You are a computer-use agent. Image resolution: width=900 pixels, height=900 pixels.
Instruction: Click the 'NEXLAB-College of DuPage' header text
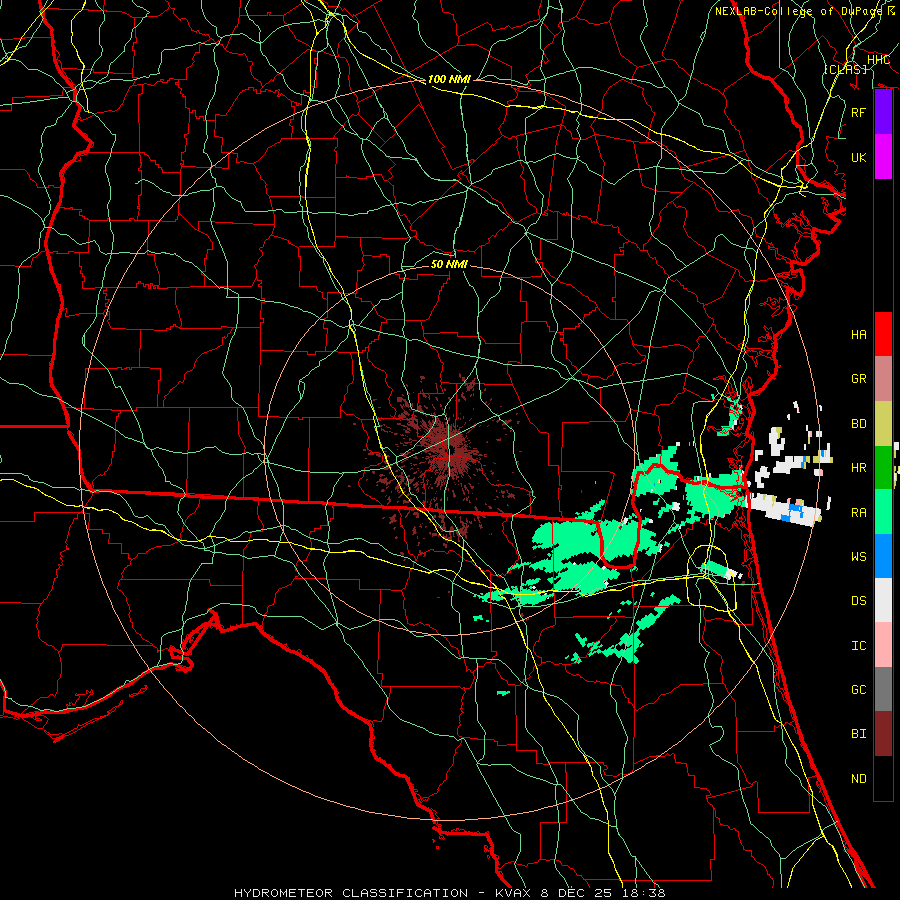point(798,11)
